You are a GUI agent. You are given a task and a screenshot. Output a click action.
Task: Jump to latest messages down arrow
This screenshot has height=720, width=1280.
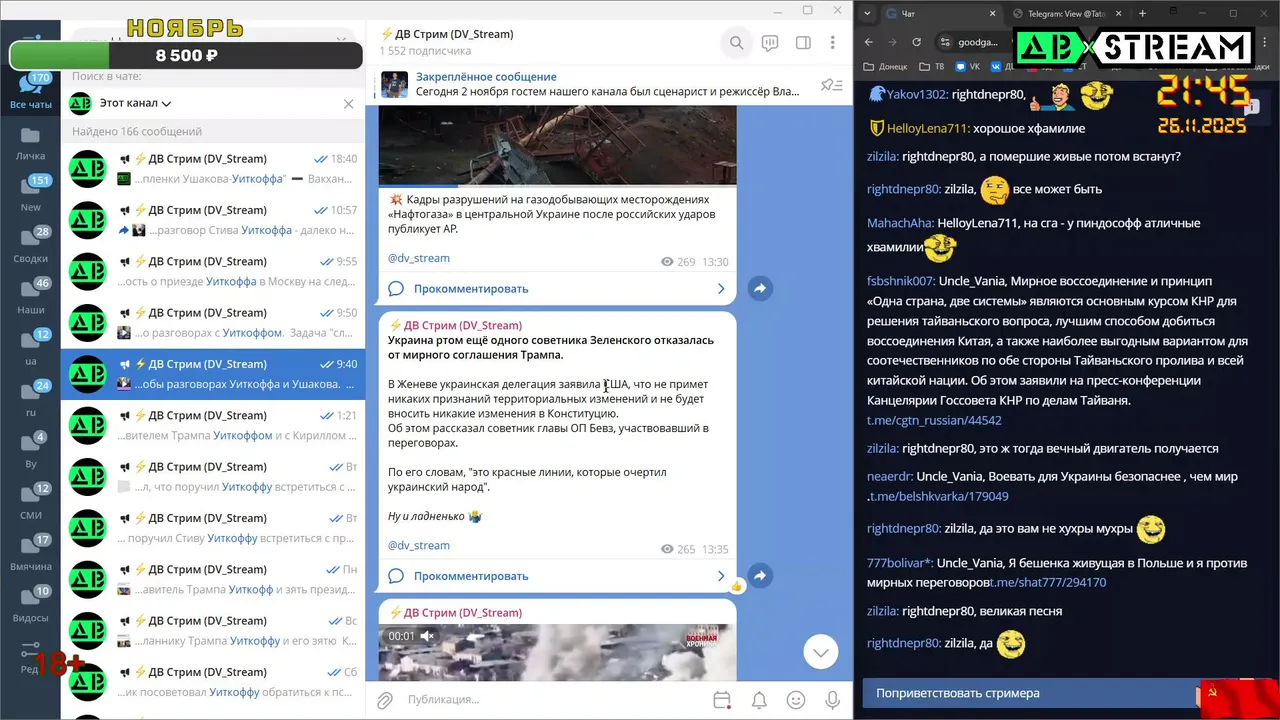(820, 652)
